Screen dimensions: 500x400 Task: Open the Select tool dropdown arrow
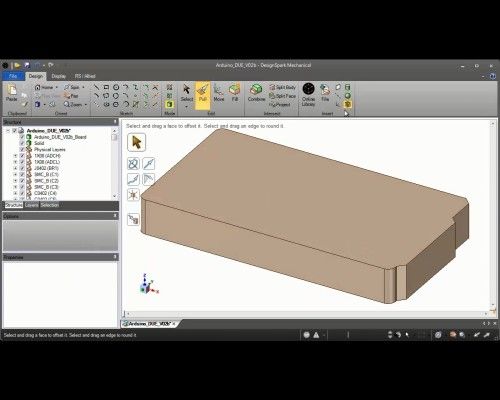pos(187,107)
